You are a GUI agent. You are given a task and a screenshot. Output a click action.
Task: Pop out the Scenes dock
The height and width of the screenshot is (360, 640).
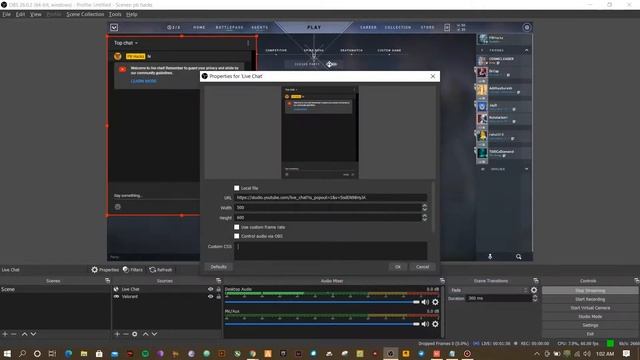click(x=107, y=281)
